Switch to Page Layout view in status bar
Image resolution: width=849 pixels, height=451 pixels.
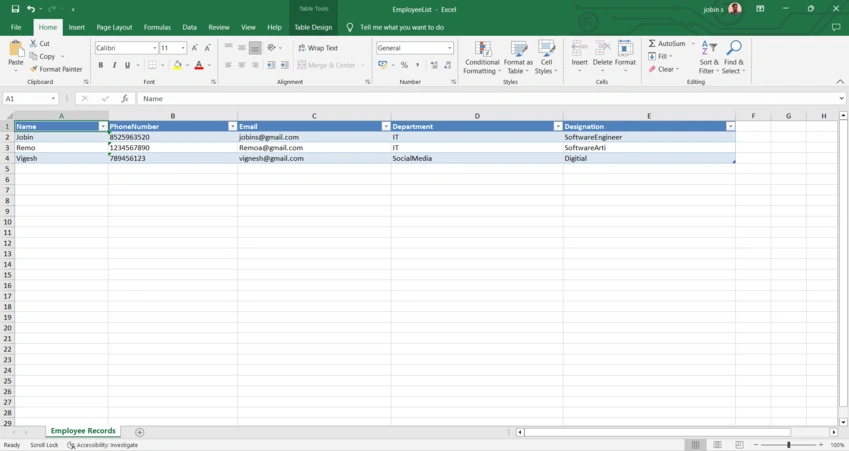click(717, 445)
